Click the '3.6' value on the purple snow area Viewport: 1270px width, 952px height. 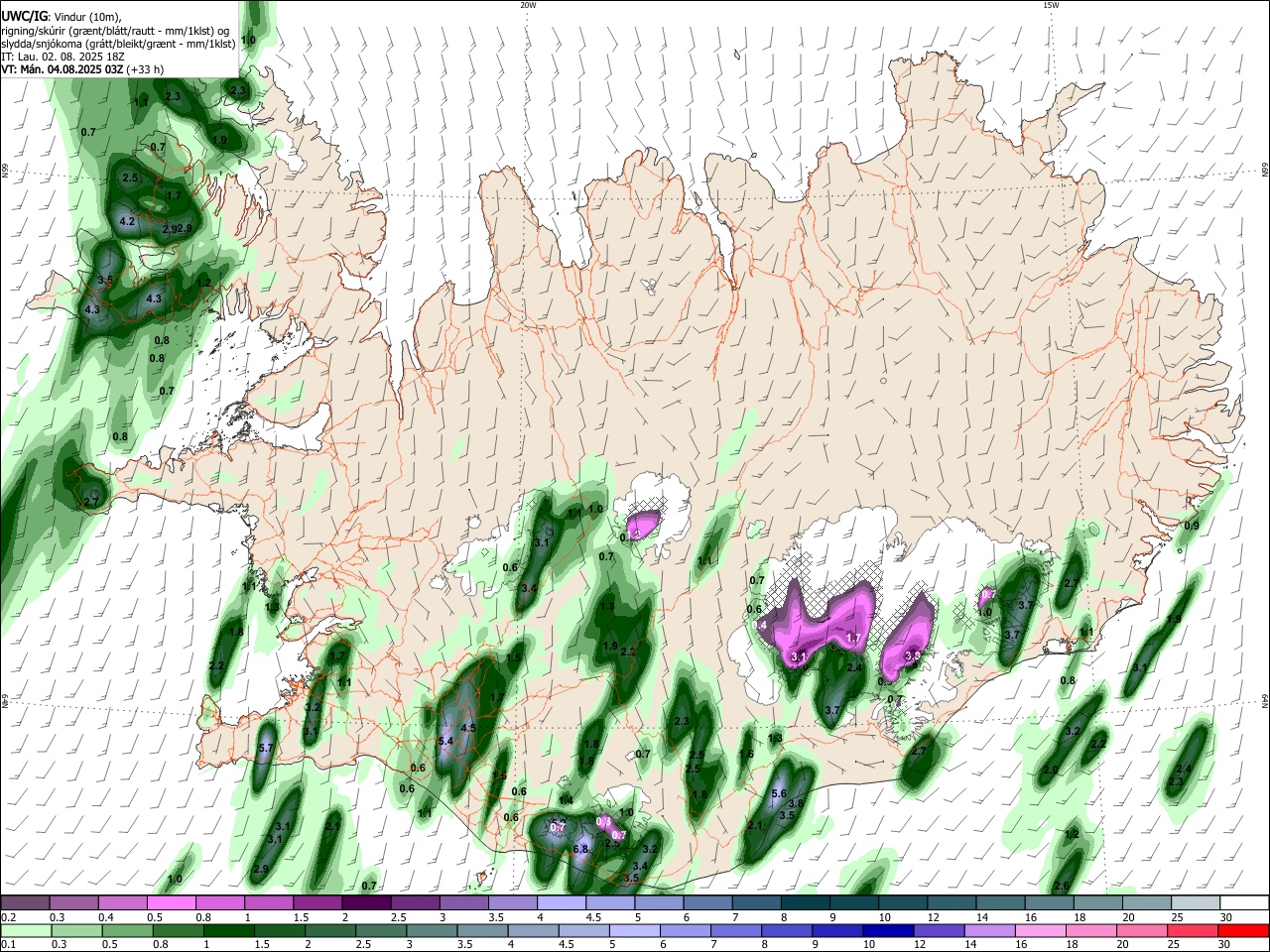914,655
